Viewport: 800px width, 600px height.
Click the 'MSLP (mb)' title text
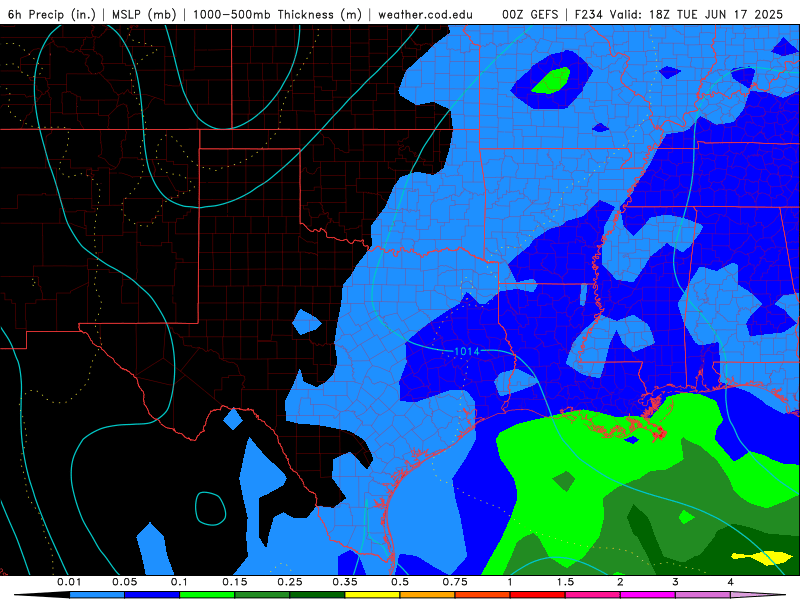click(x=144, y=14)
